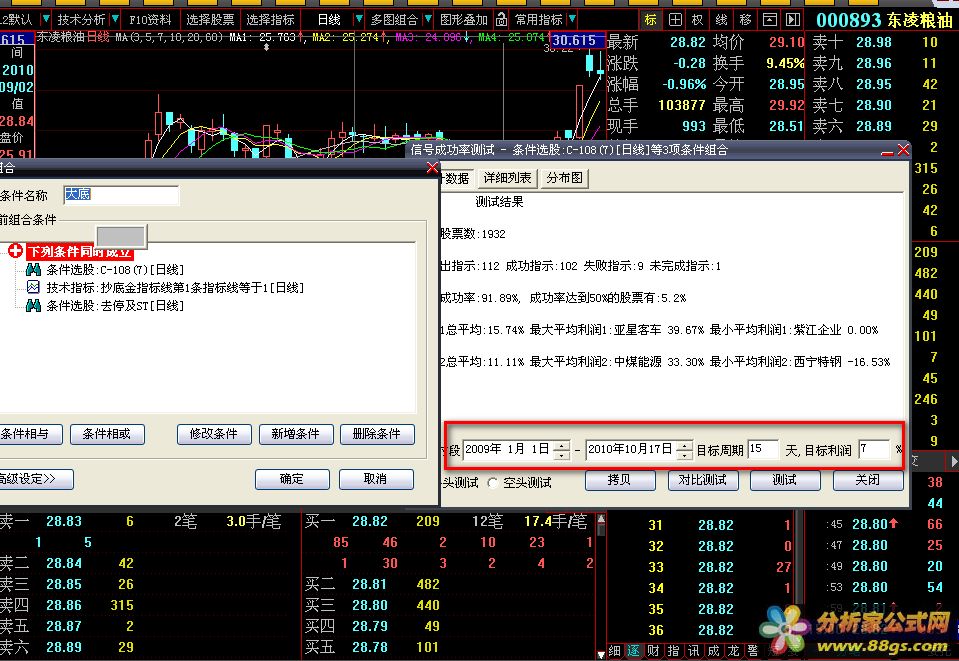
Task: Click the 条件相或 button
Action: tap(107, 434)
